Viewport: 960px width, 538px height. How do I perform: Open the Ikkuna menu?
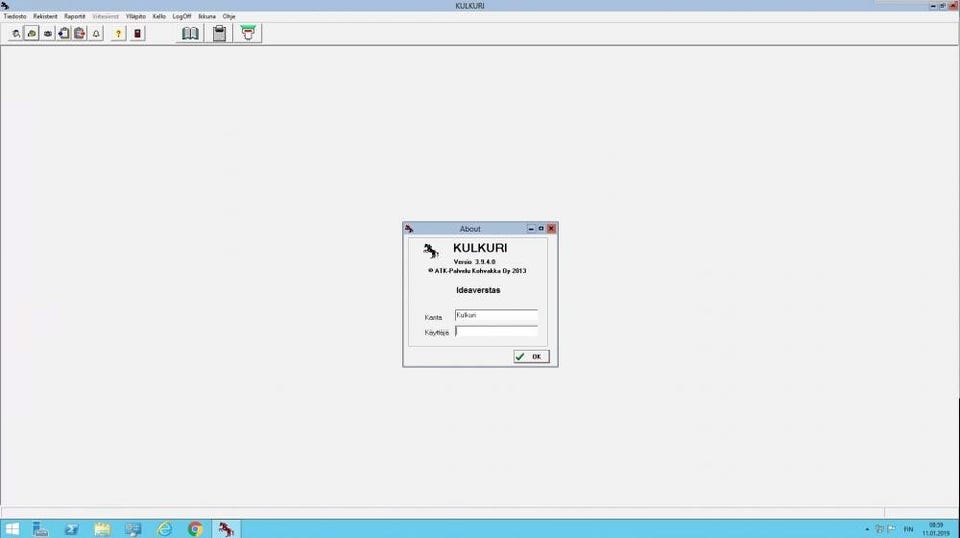[x=207, y=17]
